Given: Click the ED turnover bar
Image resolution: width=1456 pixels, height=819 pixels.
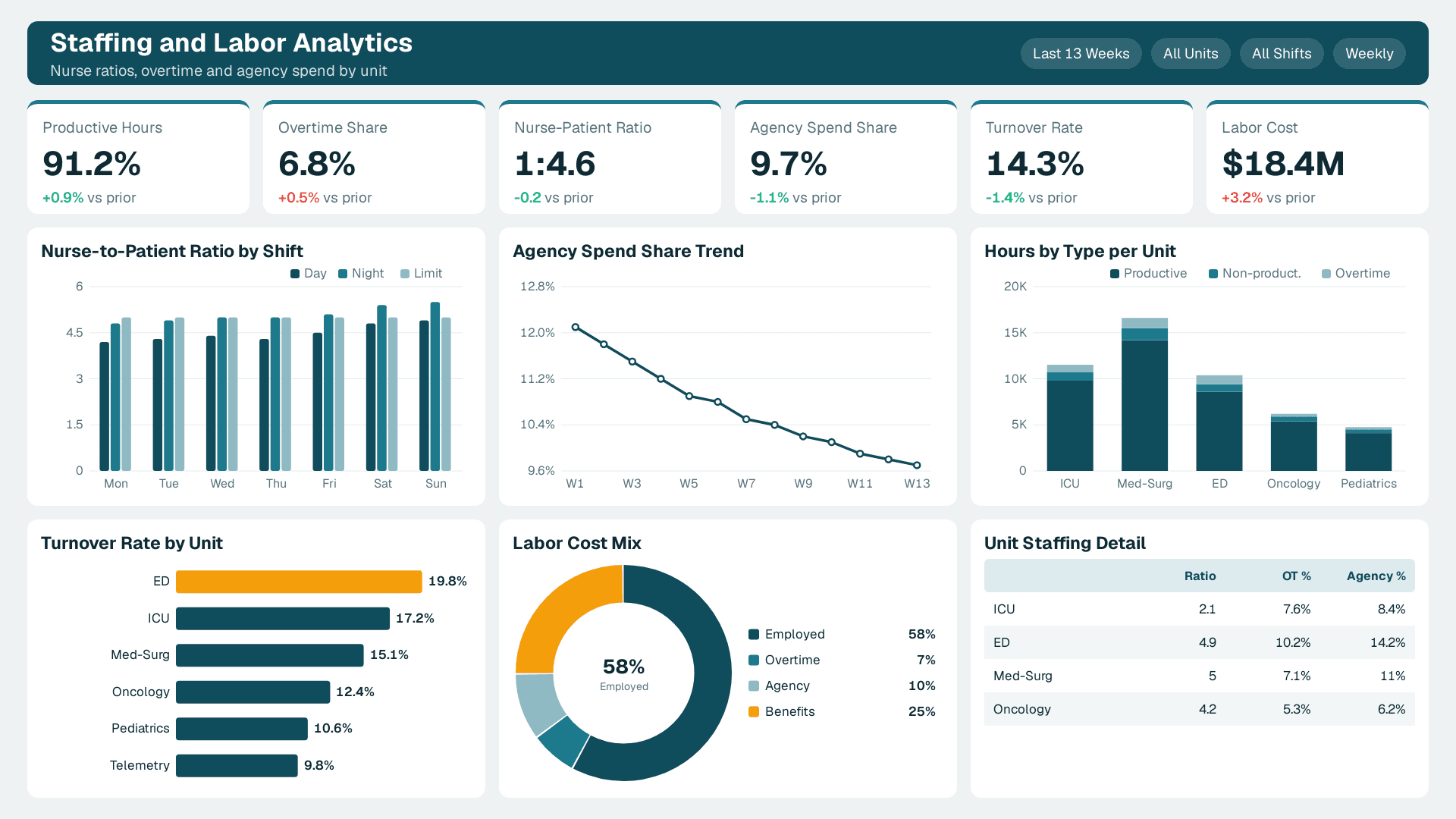Looking at the screenshot, I should click(299, 582).
